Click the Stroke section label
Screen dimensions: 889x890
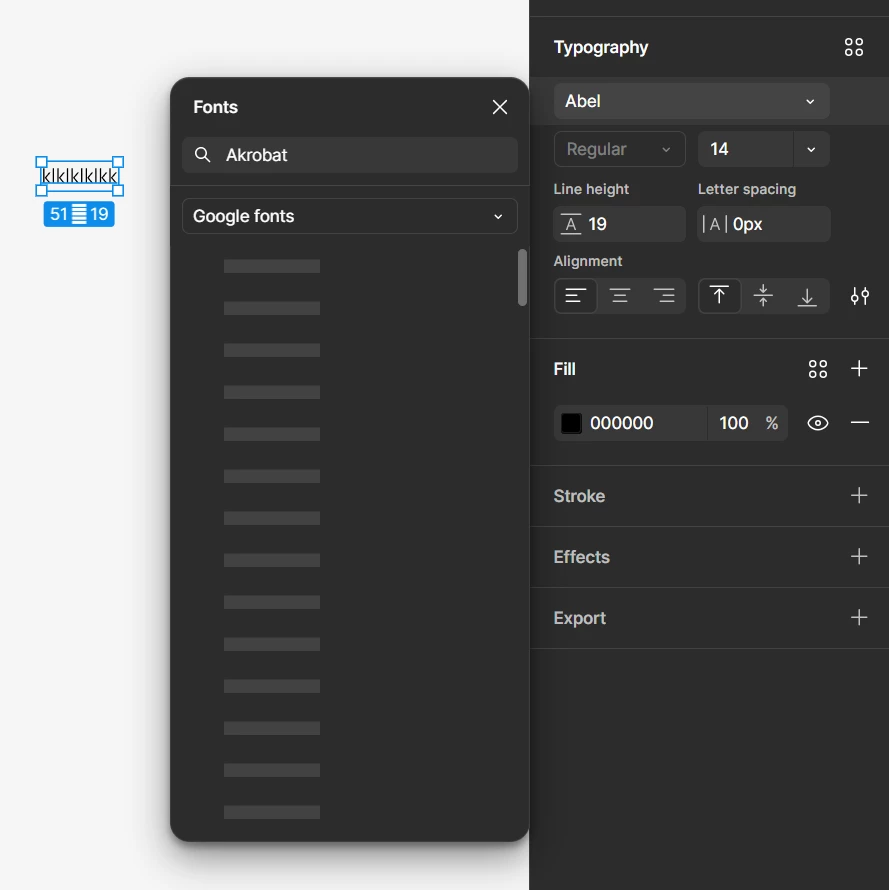coord(579,496)
